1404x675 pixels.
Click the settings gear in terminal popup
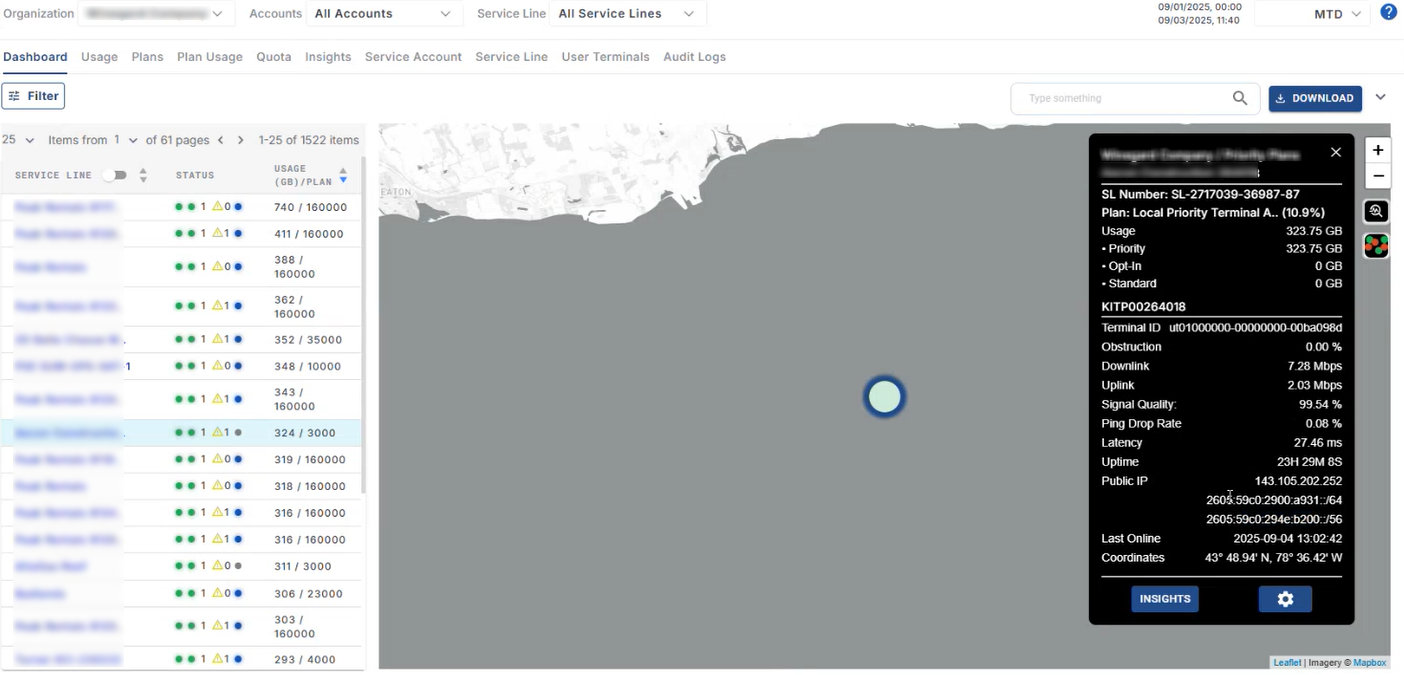pyautogui.click(x=1285, y=599)
